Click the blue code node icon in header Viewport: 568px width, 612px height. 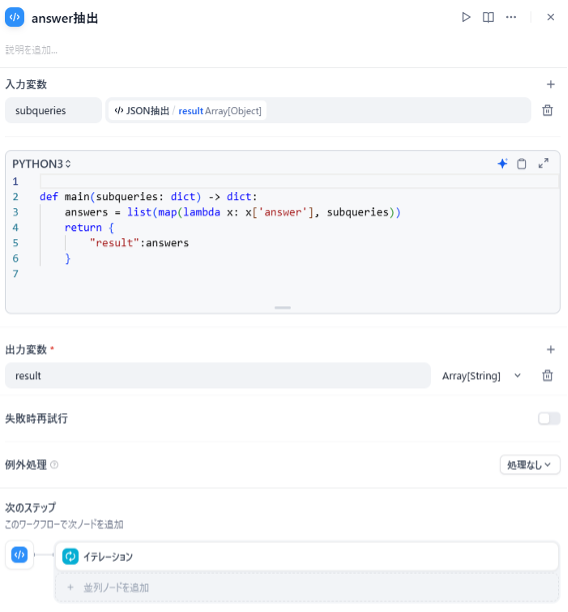point(14,17)
